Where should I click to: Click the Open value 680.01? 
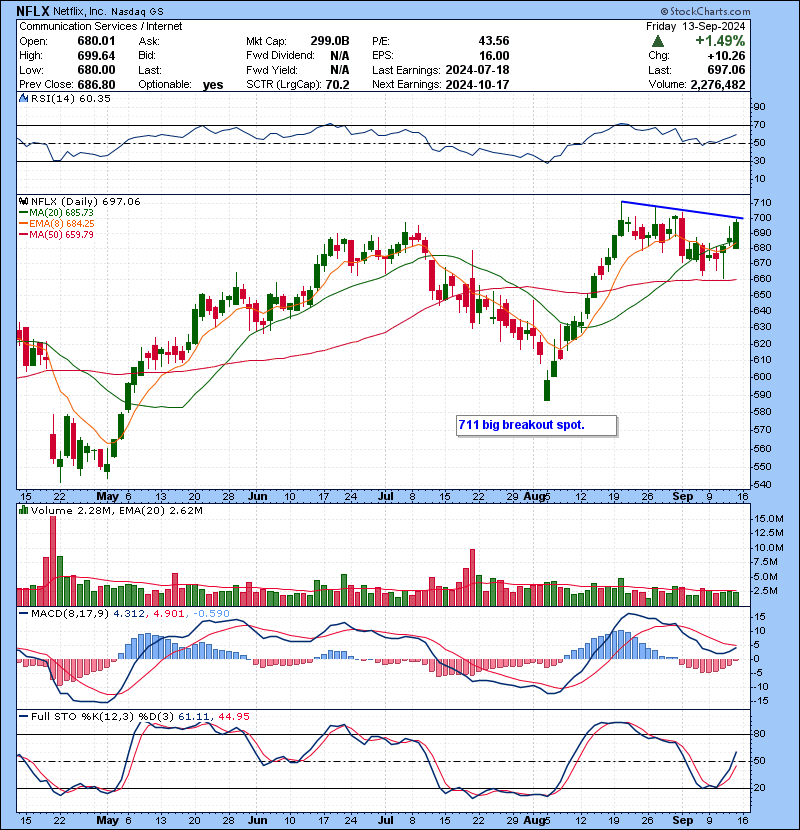[x=96, y=41]
